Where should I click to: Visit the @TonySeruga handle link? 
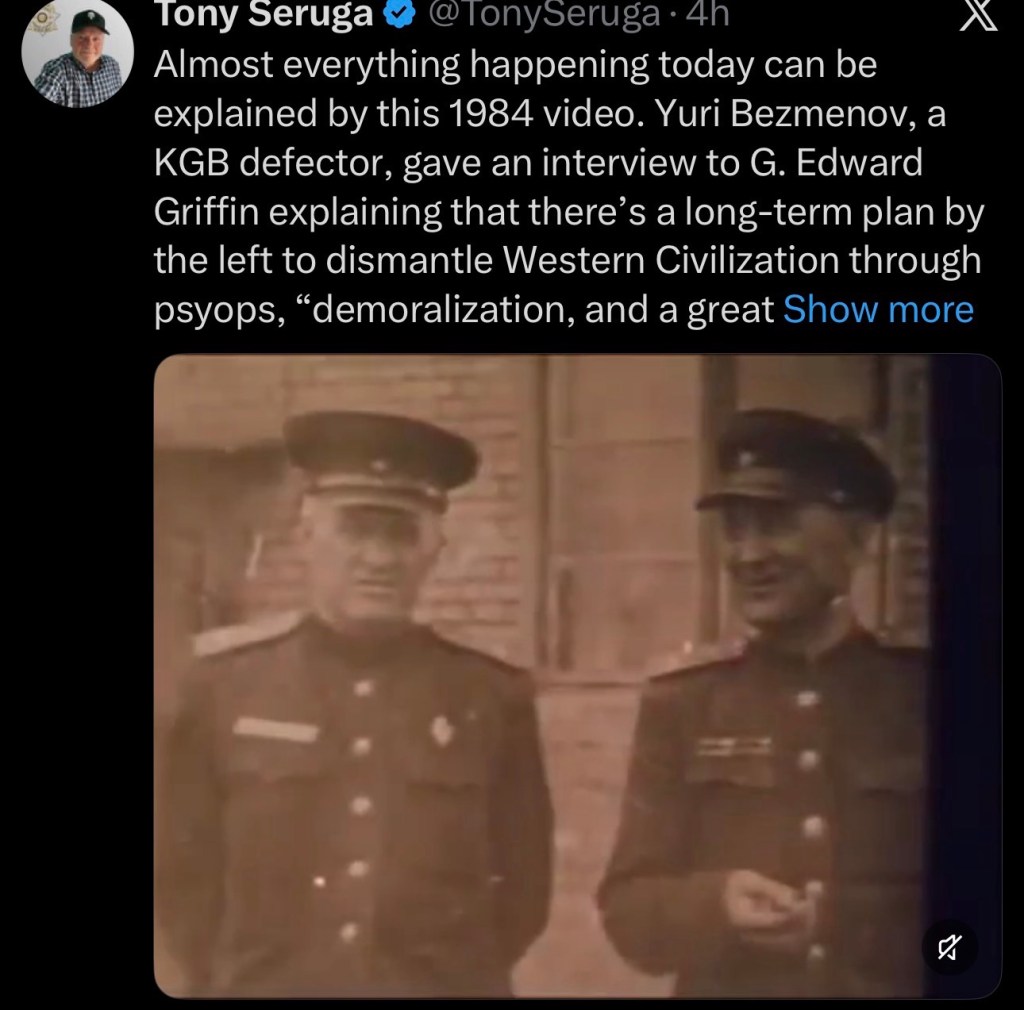(544, 14)
